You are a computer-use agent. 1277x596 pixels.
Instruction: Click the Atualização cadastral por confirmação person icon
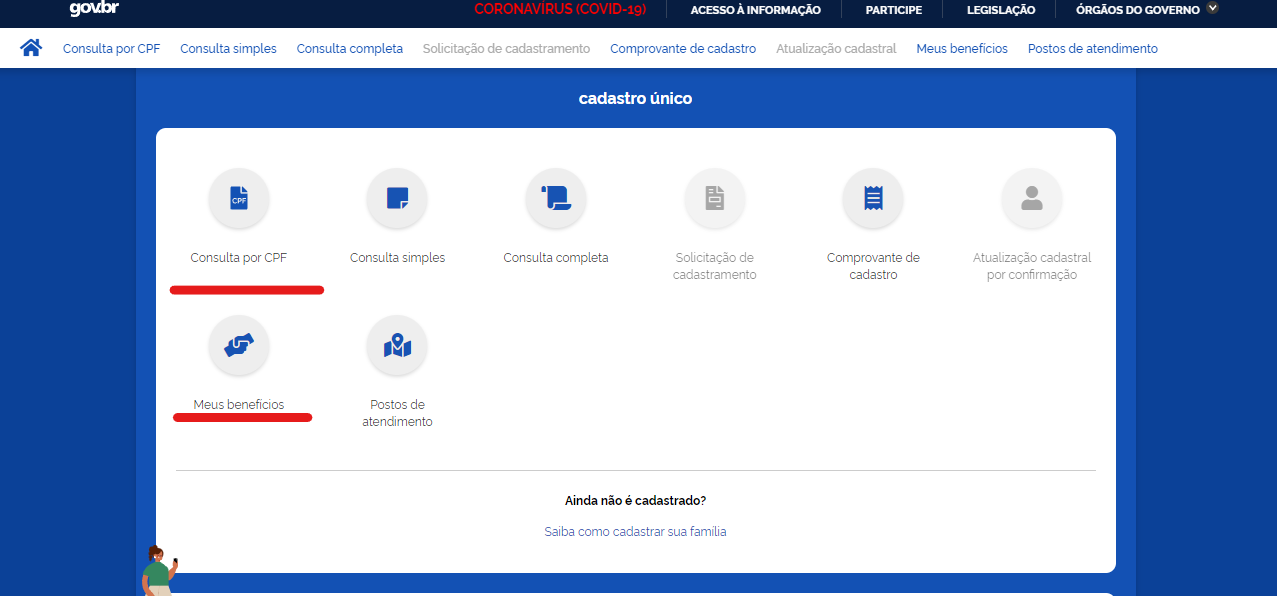(1031, 198)
